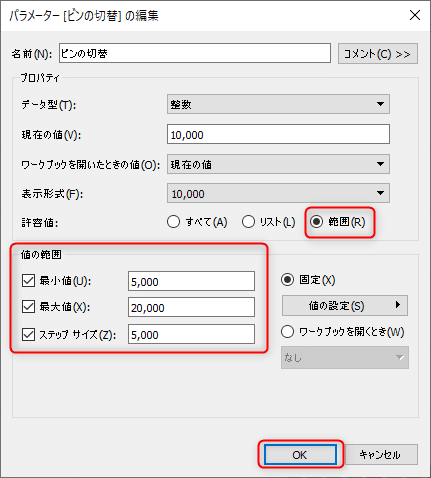
Task: Click the 最大値 field showing 20,000
Action: coord(191,307)
